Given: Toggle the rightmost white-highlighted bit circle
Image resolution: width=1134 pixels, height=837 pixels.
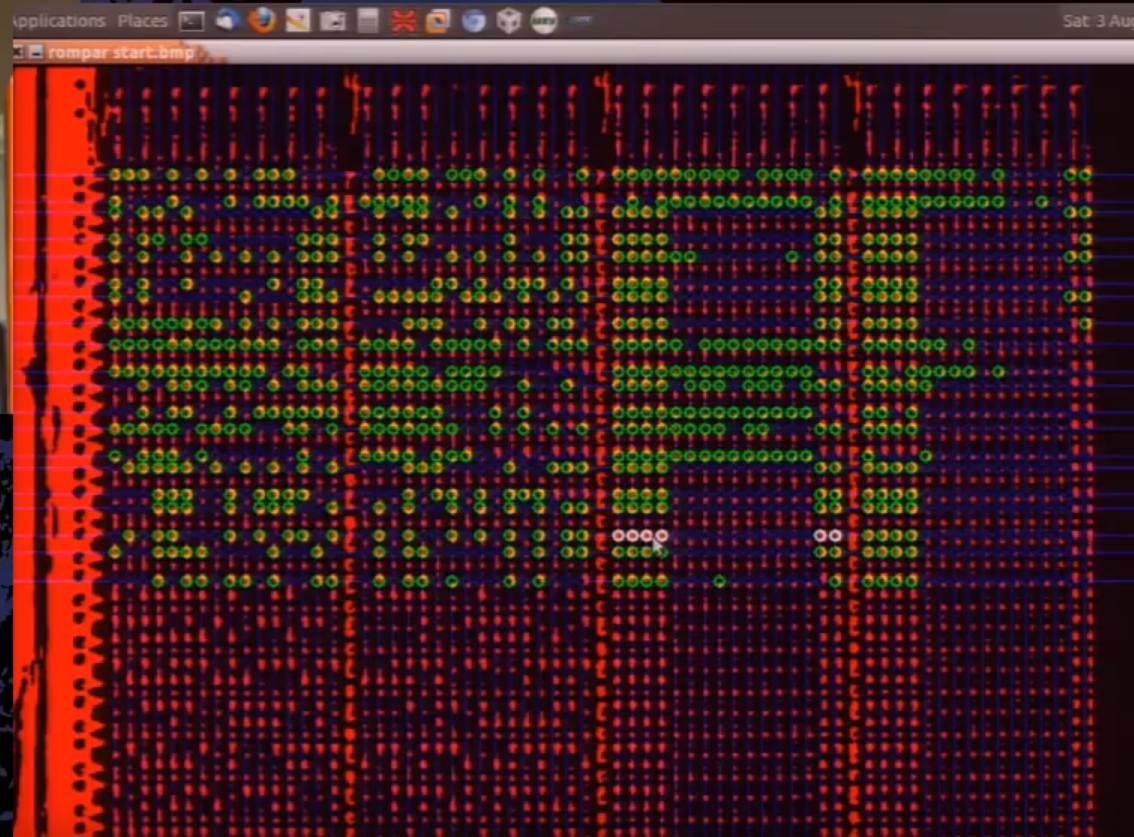Looking at the screenshot, I should 835,536.
